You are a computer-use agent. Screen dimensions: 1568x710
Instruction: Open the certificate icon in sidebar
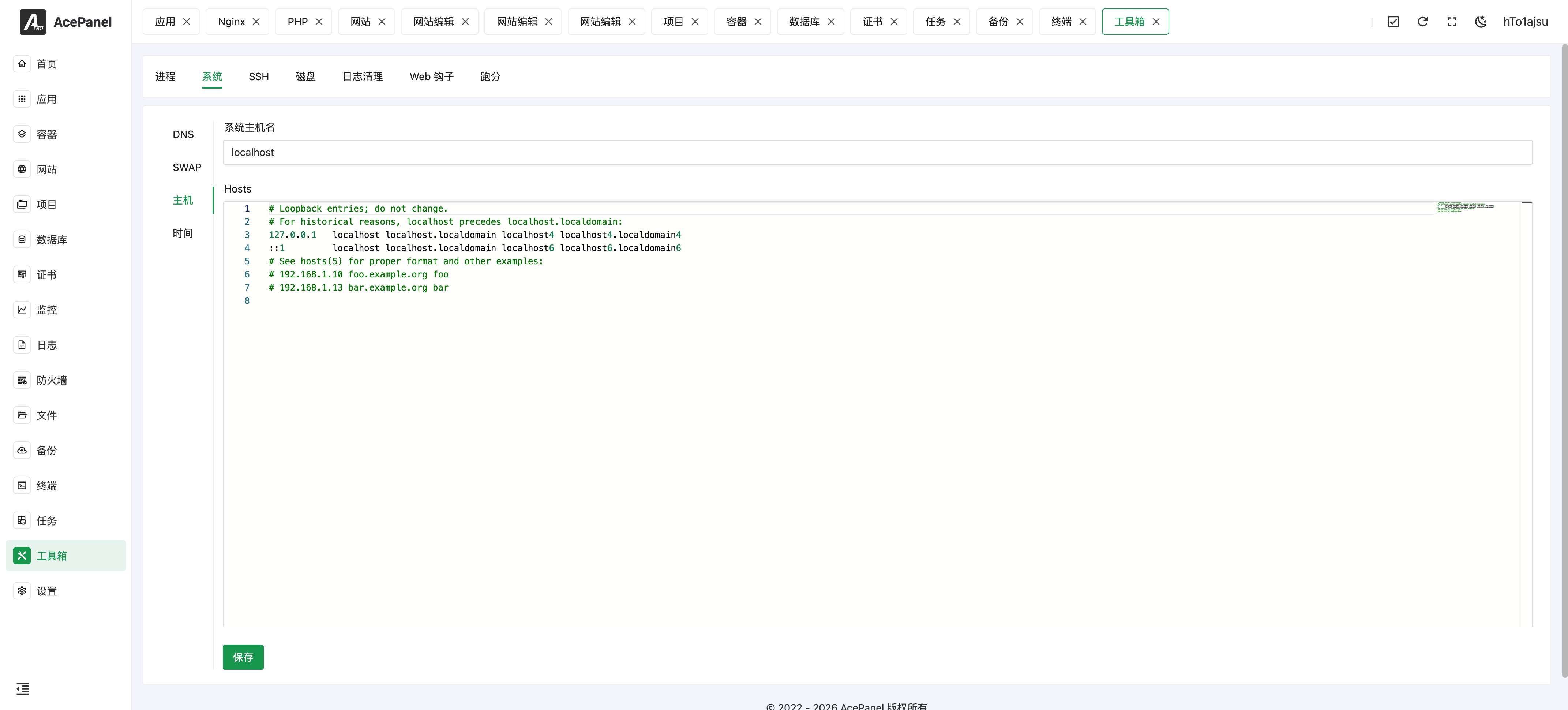click(22, 274)
